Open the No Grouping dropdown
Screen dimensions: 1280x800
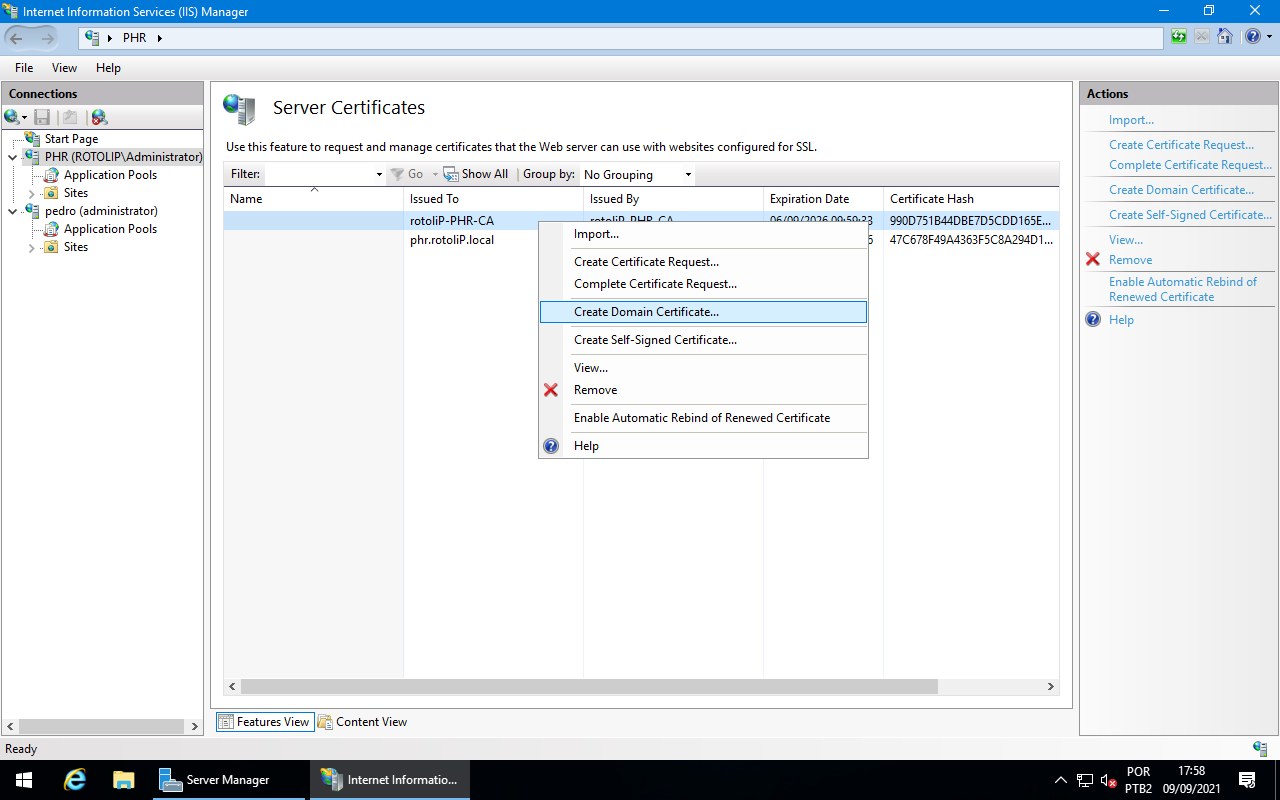click(x=636, y=174)
